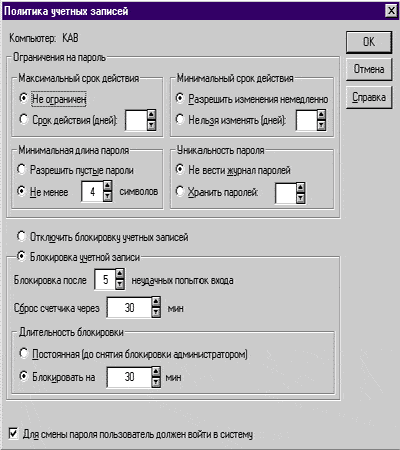The height and width of the screenshot is (450, 400).
Task: Click the 'Сброс счетчика через' minutes field
Action: pyautogui.click(x=130, y=307)
